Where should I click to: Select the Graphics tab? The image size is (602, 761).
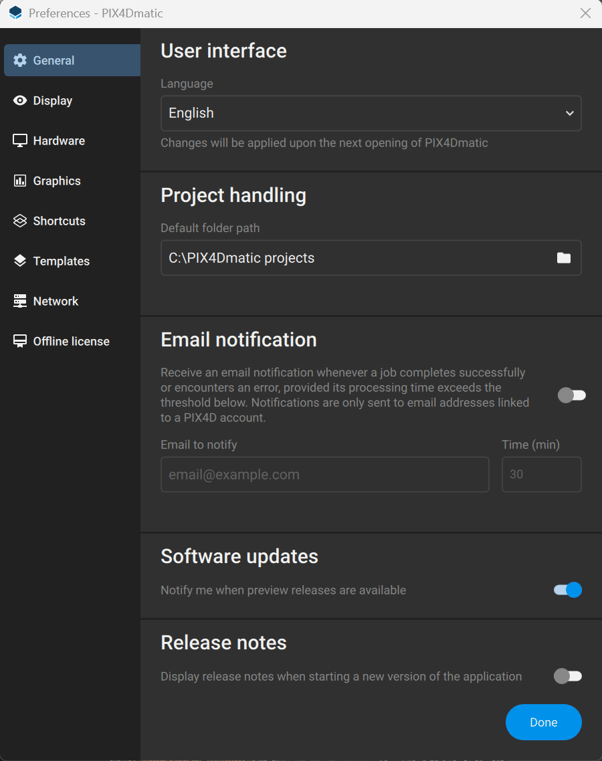click(x=72, y=181)
